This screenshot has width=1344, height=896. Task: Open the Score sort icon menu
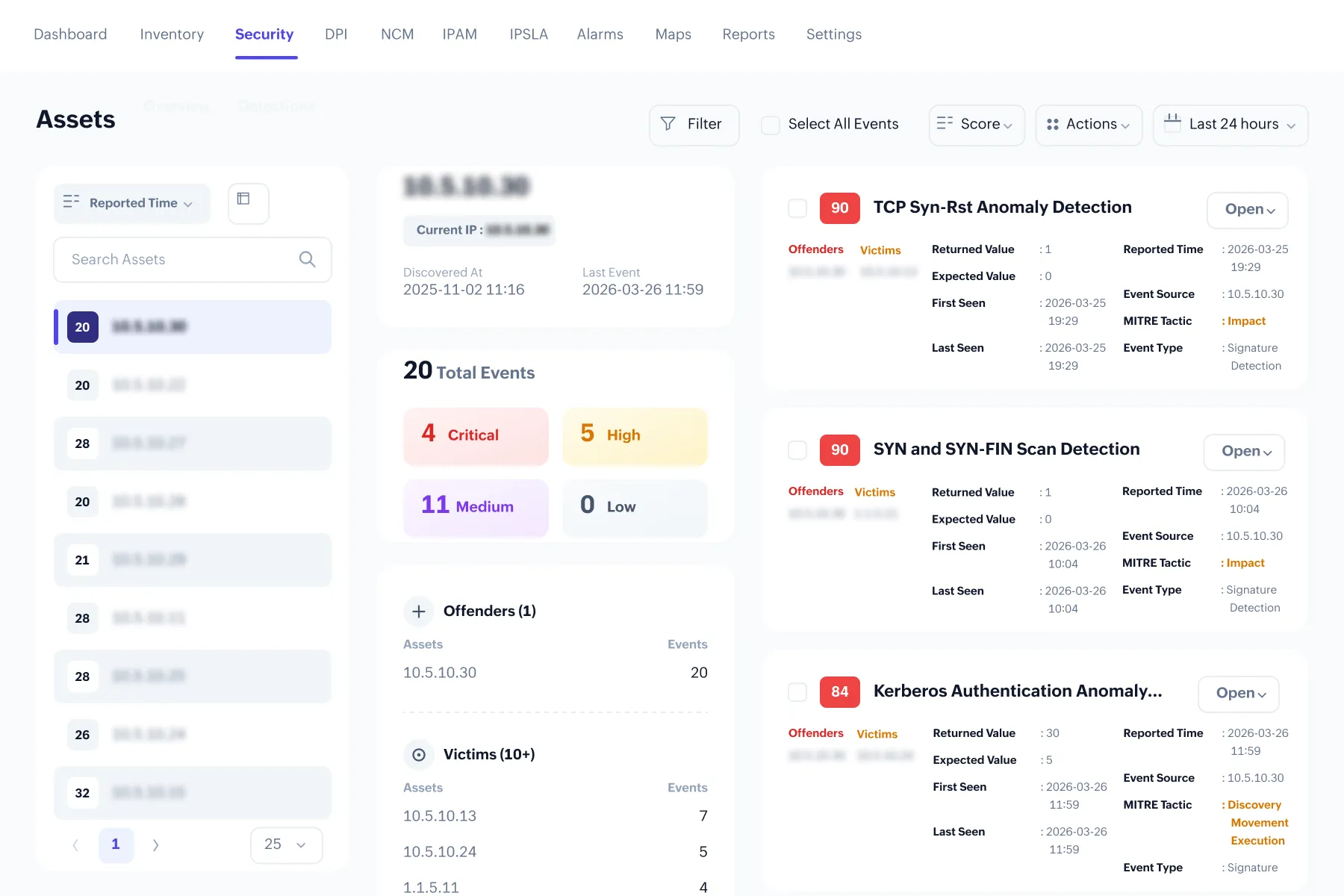tap(947, 125)
